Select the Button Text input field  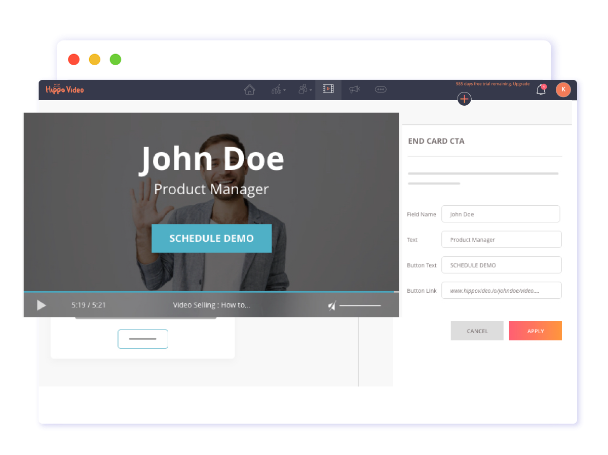pyautogui.click(x=500, y=265)
